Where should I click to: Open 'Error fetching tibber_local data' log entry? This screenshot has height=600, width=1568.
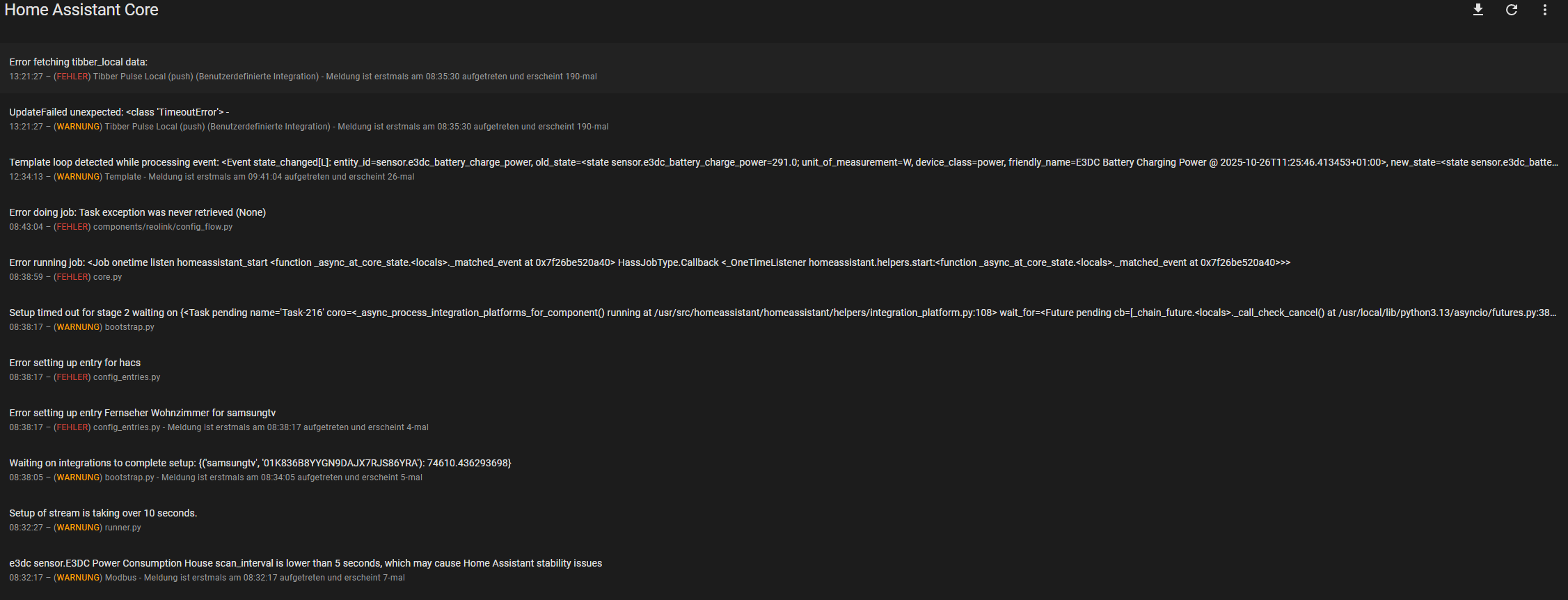(x=78, y=62)
